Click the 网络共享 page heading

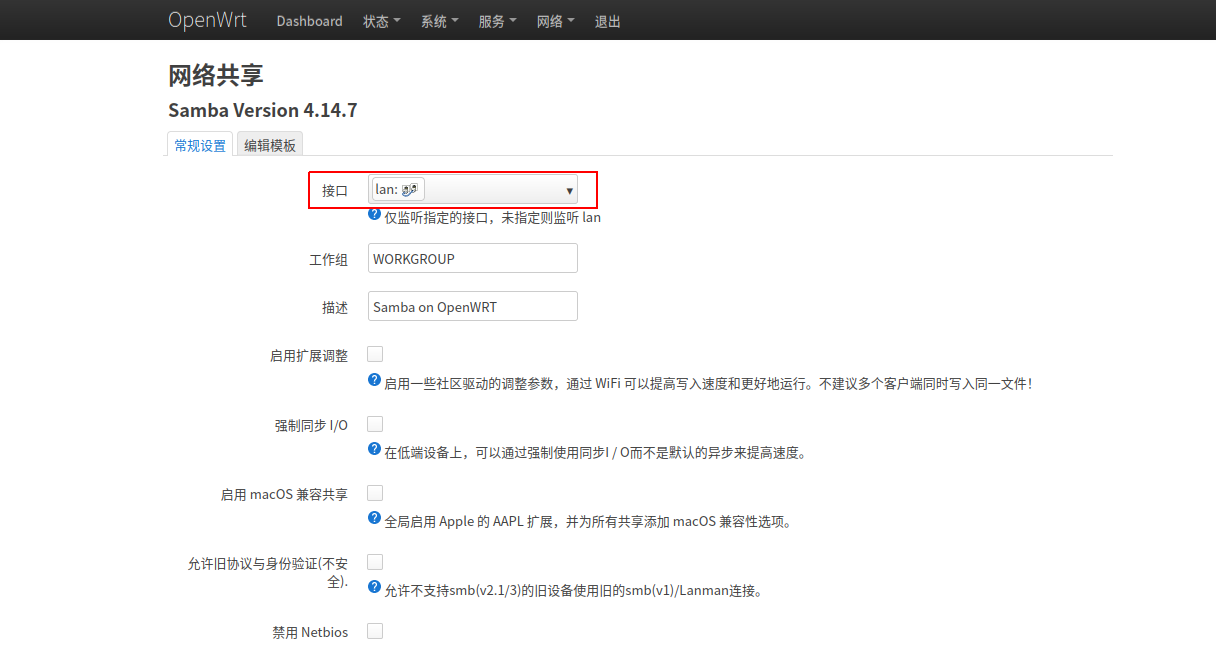point(216,75)
